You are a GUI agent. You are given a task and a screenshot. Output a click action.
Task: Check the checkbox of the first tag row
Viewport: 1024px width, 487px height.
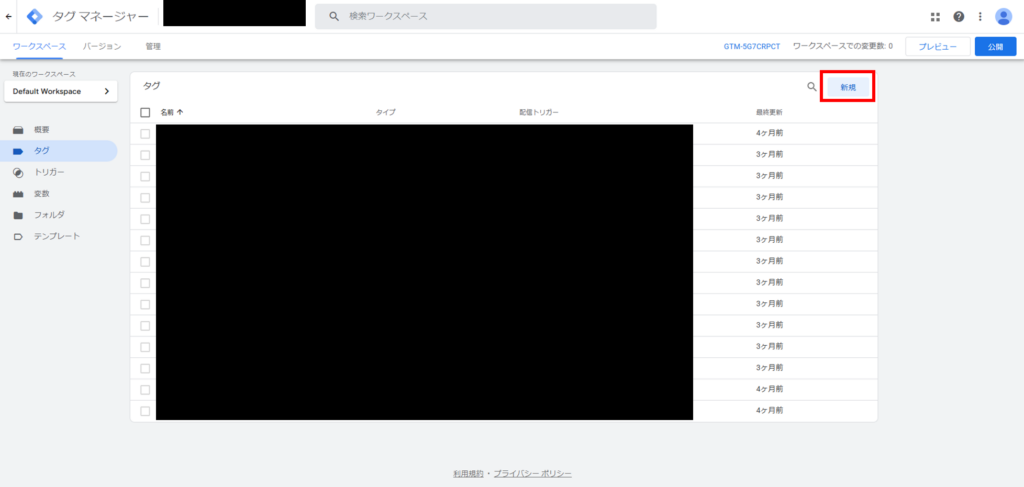pos(145,134)
